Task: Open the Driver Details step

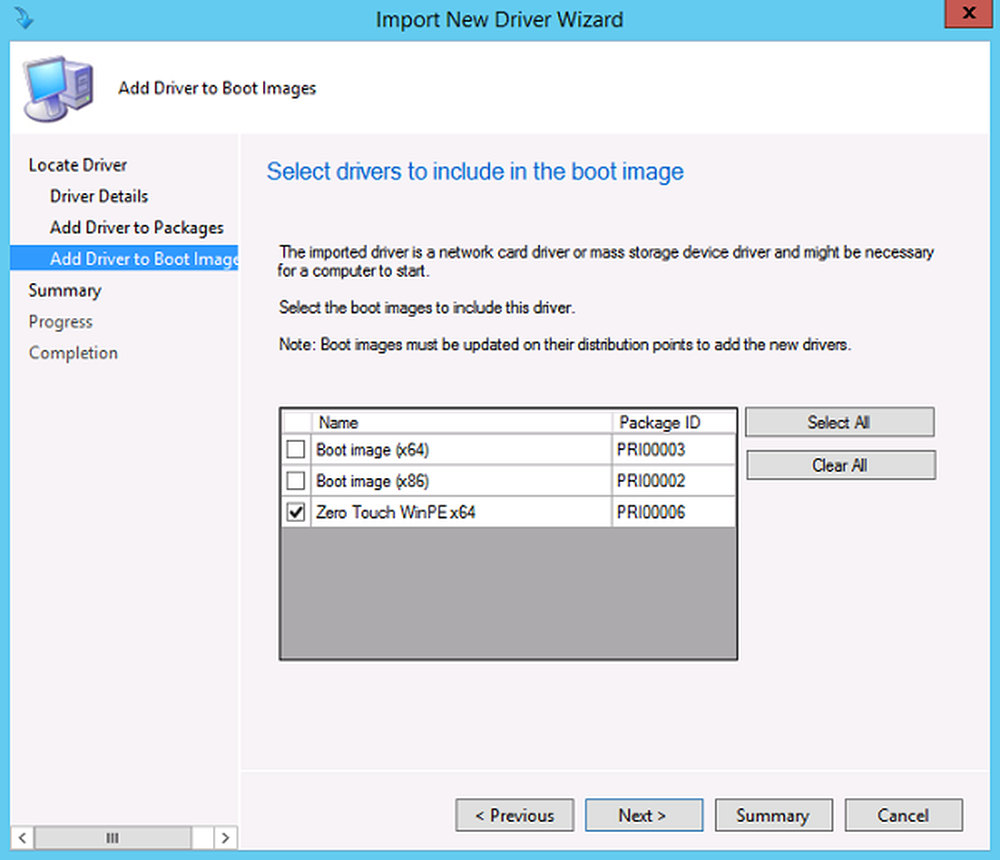Action: coord(99,196)
